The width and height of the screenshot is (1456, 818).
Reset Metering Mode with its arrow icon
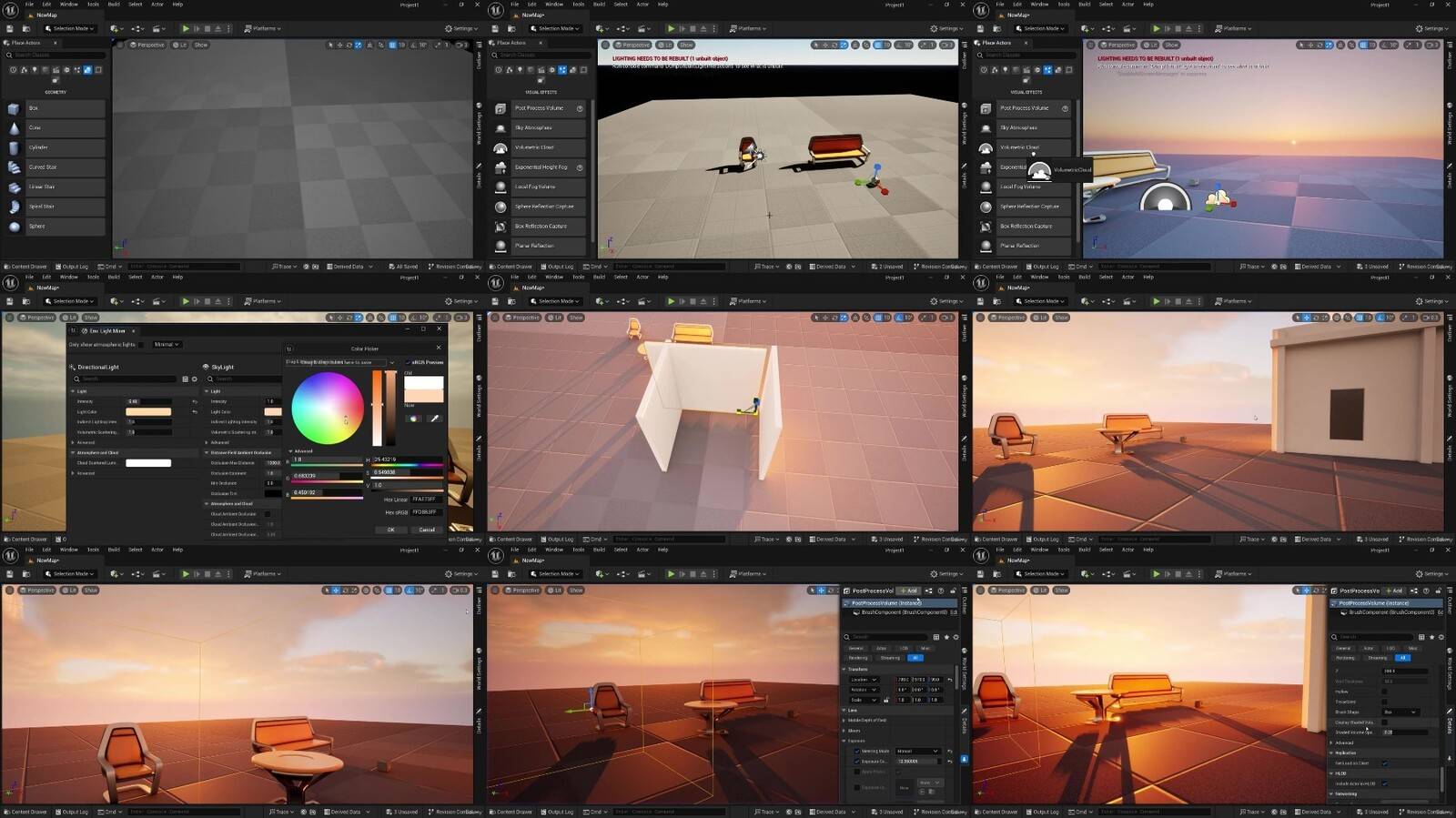click(x=949, y=751)
